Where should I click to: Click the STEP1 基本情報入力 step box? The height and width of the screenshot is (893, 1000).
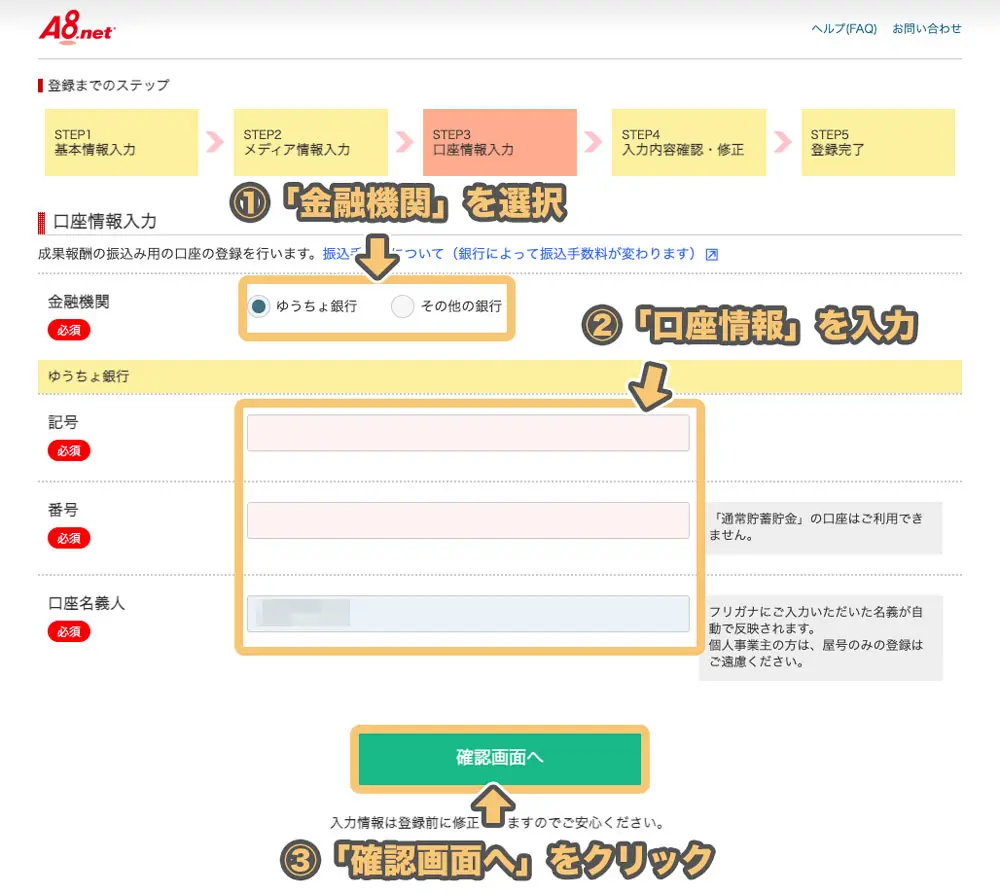(x=121, y=142)
